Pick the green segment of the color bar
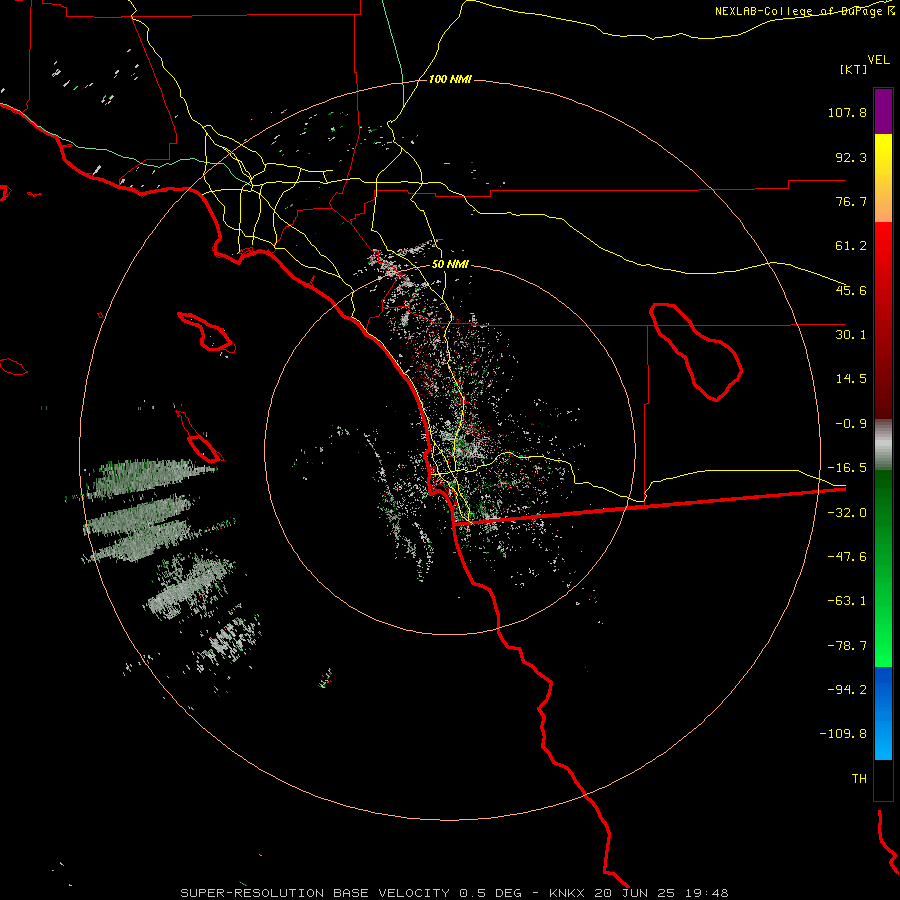Image resolution: width=900 pixels, height=900 pixels. pos(883,568)
